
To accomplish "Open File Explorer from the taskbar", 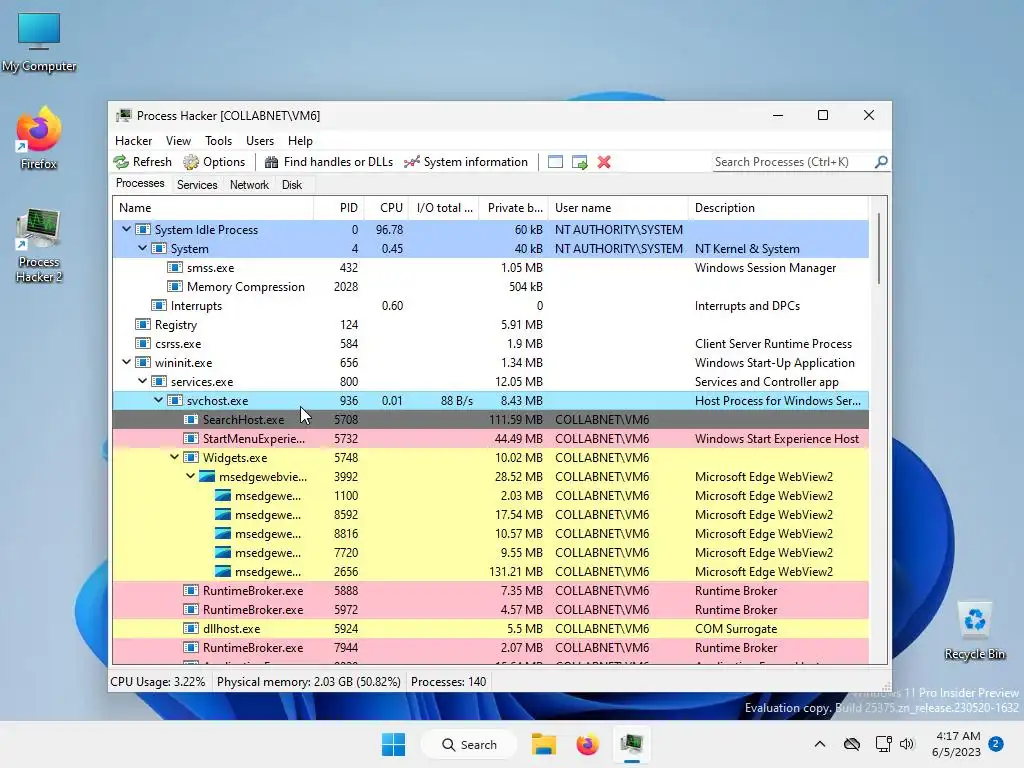I will point(543,744).
